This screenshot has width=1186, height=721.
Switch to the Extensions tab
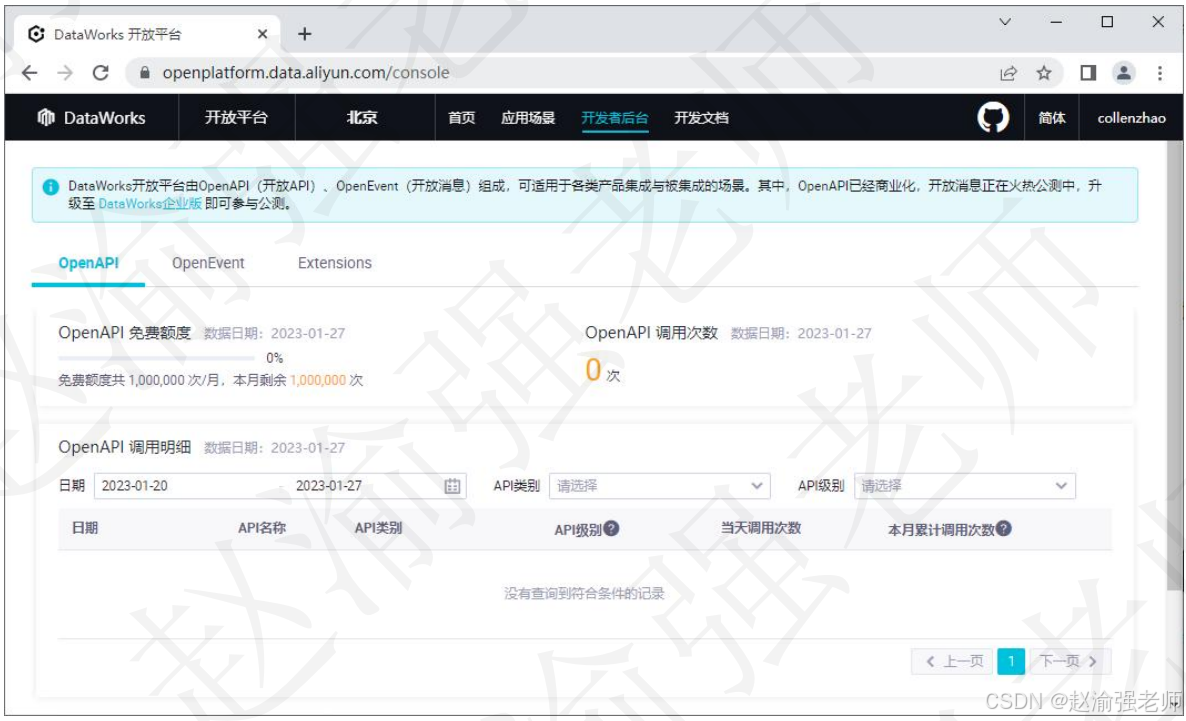point(335,263)
